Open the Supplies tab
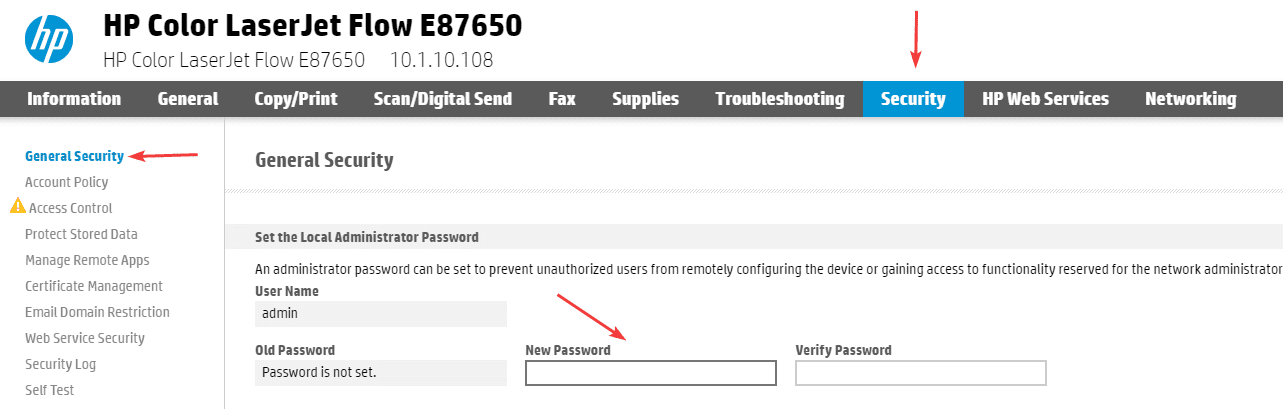The image size is (1283, 409). pyautogui.click(x=645, y=99)
